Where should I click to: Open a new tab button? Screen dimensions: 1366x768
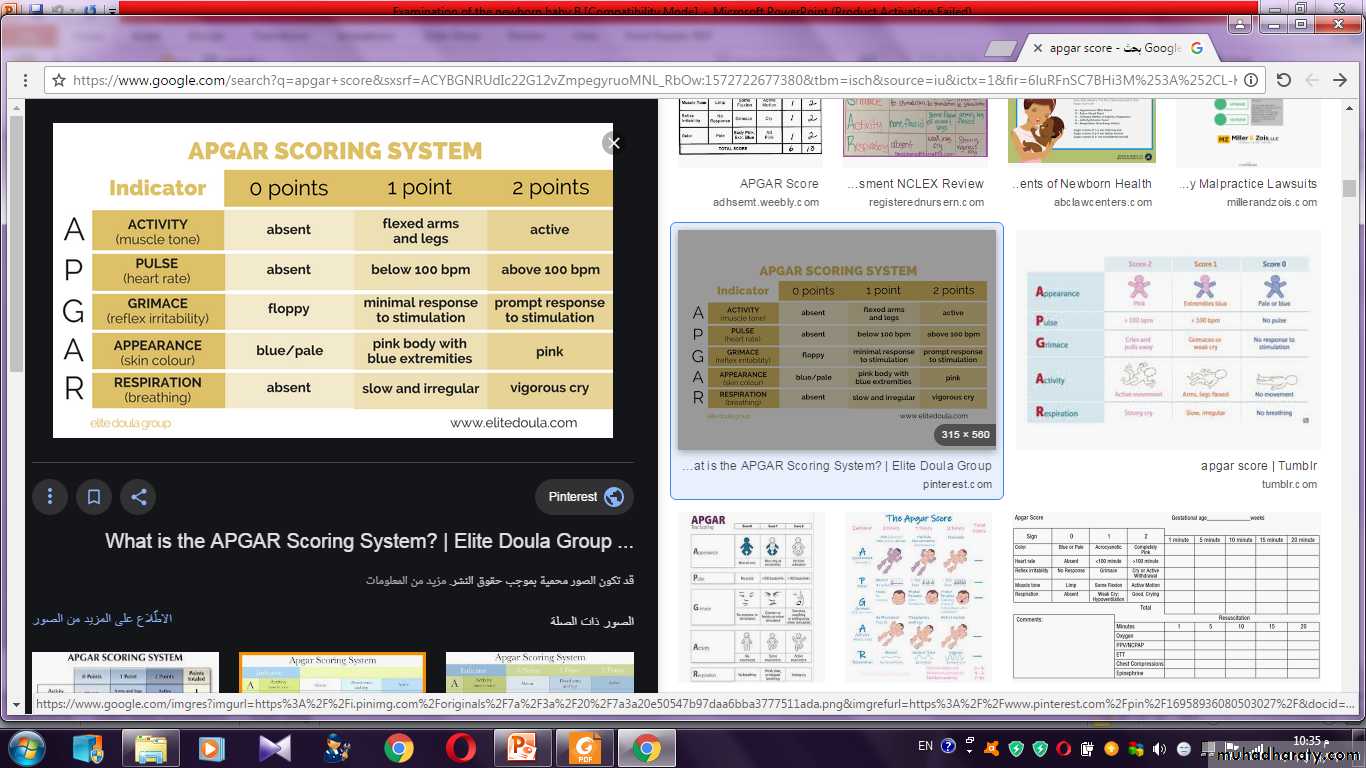click(x=1000, y=49)
